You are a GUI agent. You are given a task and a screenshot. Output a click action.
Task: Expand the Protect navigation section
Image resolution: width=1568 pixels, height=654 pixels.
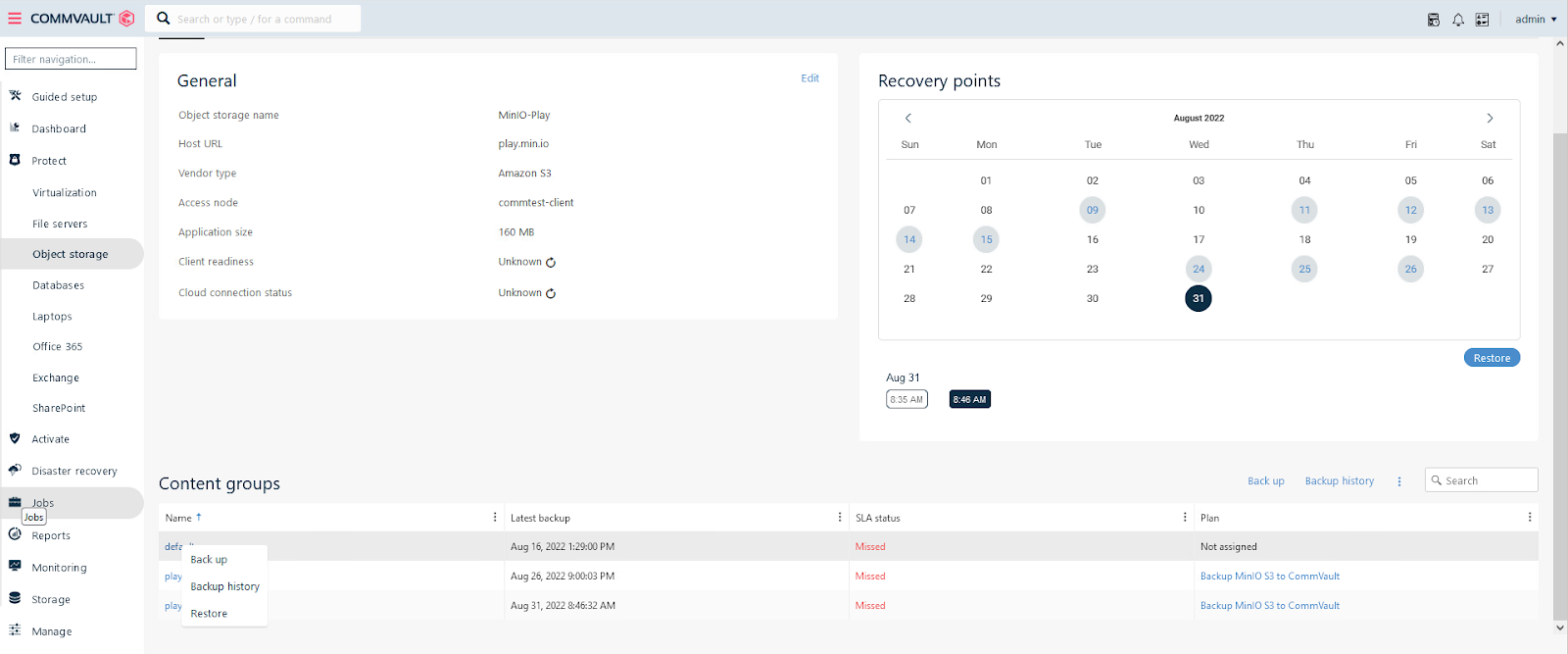[49, 161]
